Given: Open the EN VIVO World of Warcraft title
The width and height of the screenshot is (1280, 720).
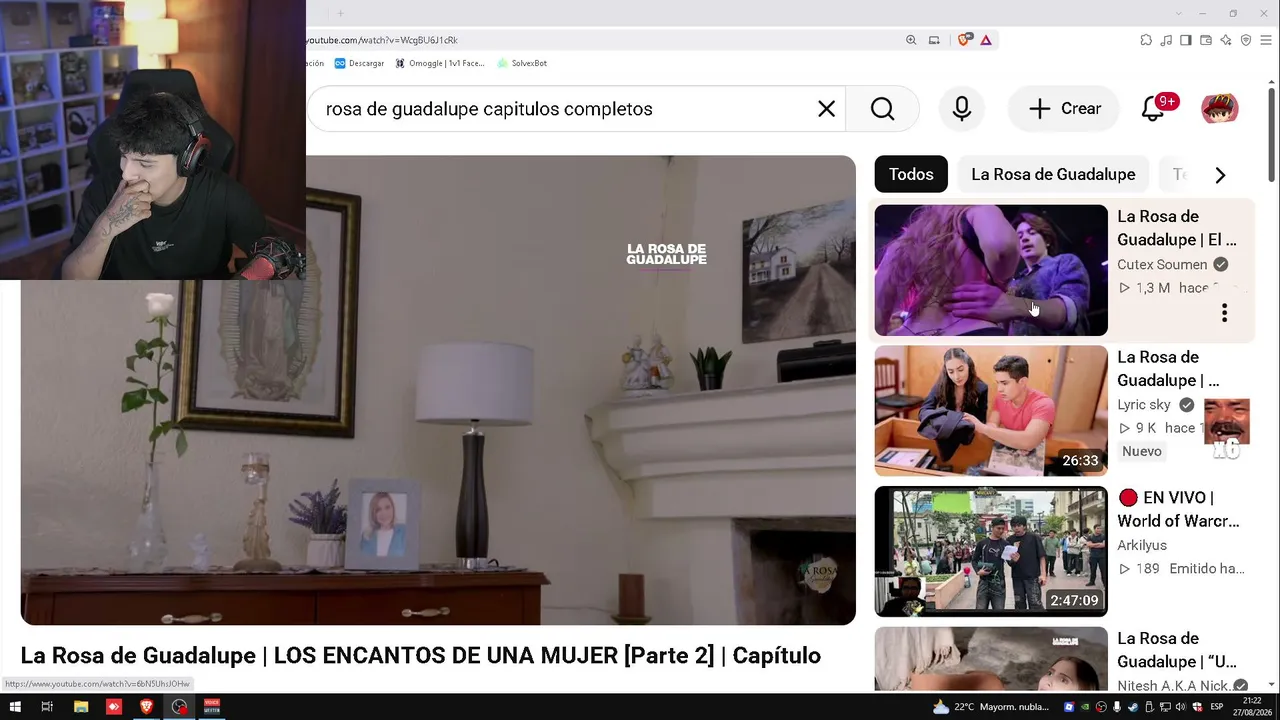Looking at the screenshot, I should (1179, 509).
